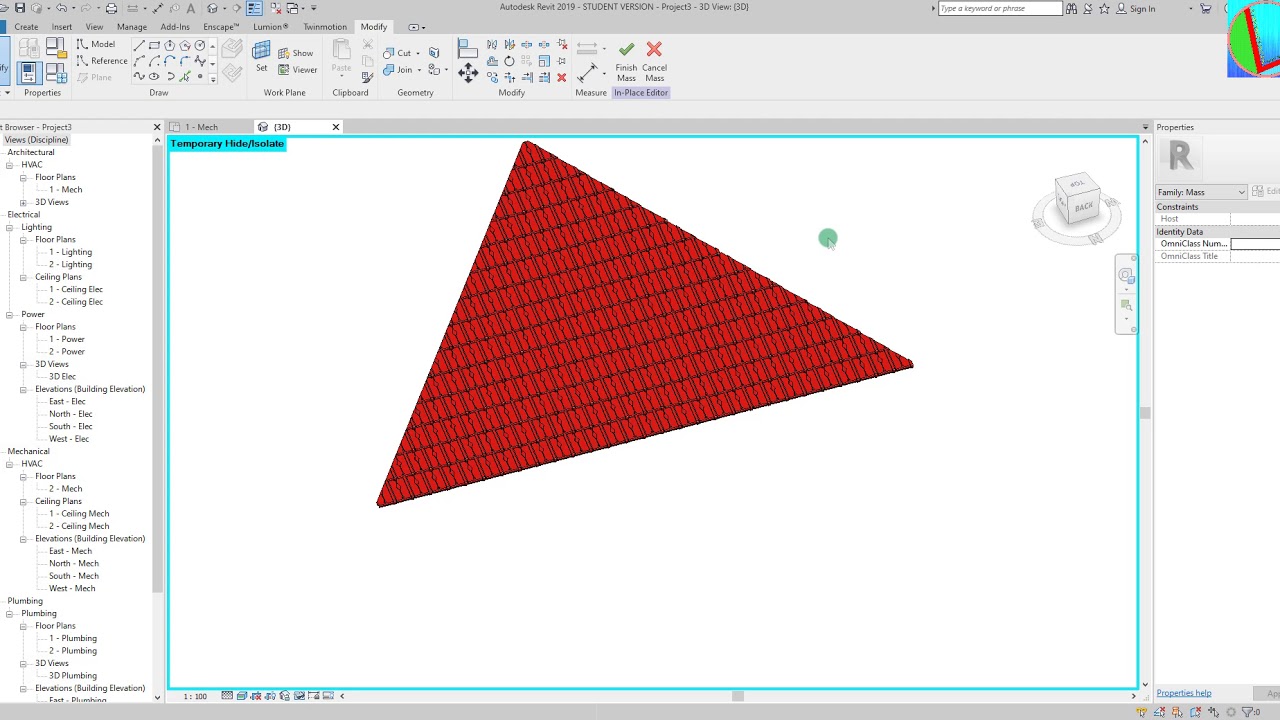Select the Circle draw tool
This screenshot has width=1280, height=720.
click(200, 45)
